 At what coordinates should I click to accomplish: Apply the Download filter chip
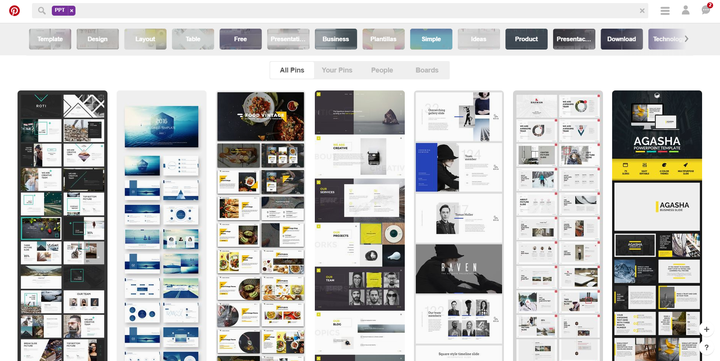coord(622,39)
